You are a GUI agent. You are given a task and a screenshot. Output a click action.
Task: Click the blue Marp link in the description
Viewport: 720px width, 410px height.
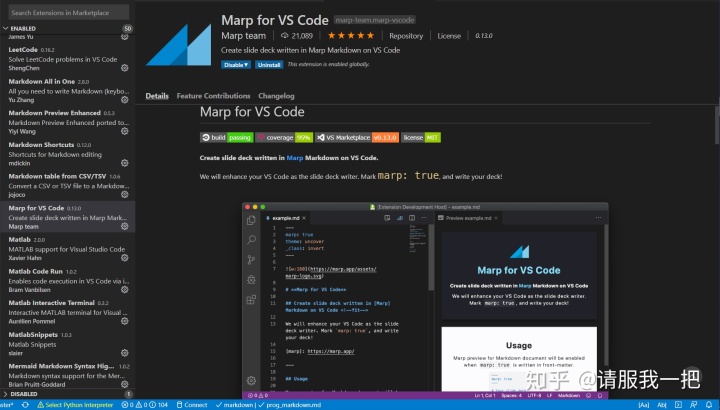click(295, 157)
